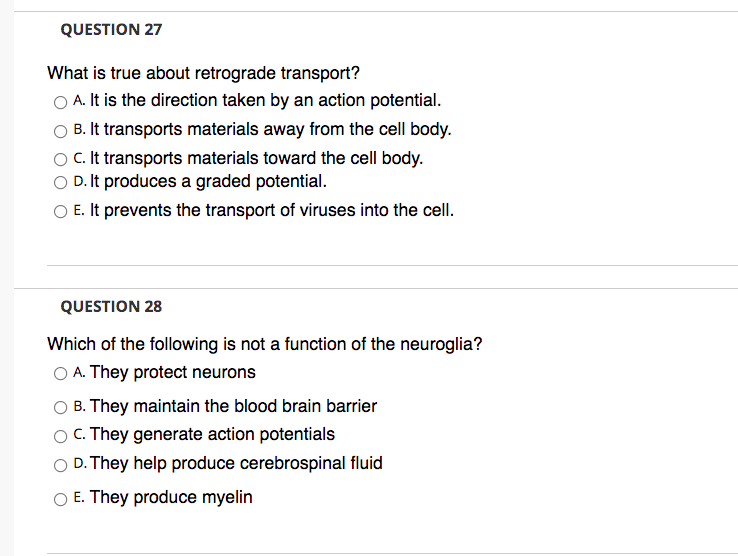The image size is (738, 556).
Task: Select option B maintain blood brain barrier
Action: coord(60,407)
